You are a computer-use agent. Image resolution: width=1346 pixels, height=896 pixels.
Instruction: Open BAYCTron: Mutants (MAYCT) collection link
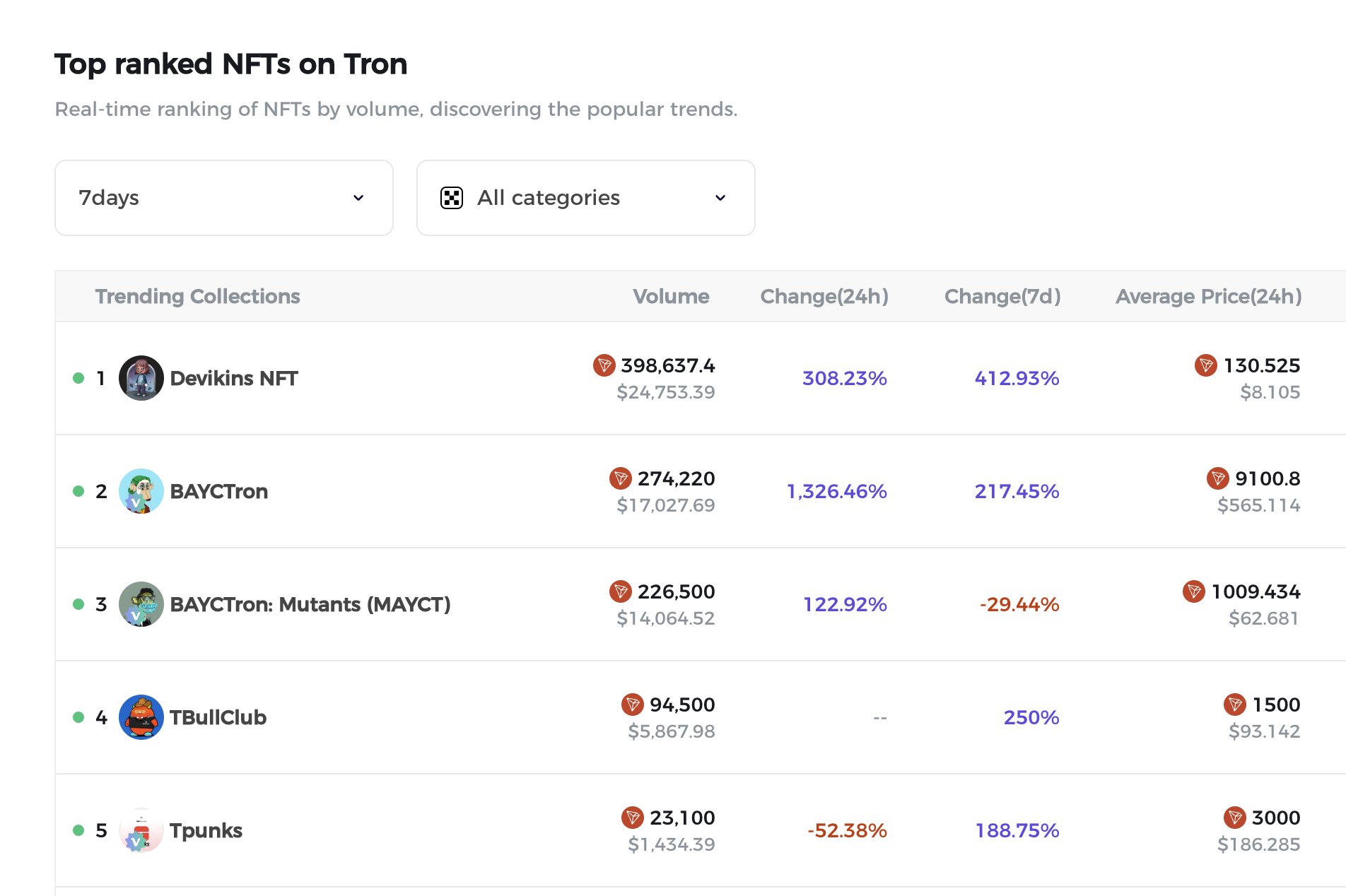point(310,604)
